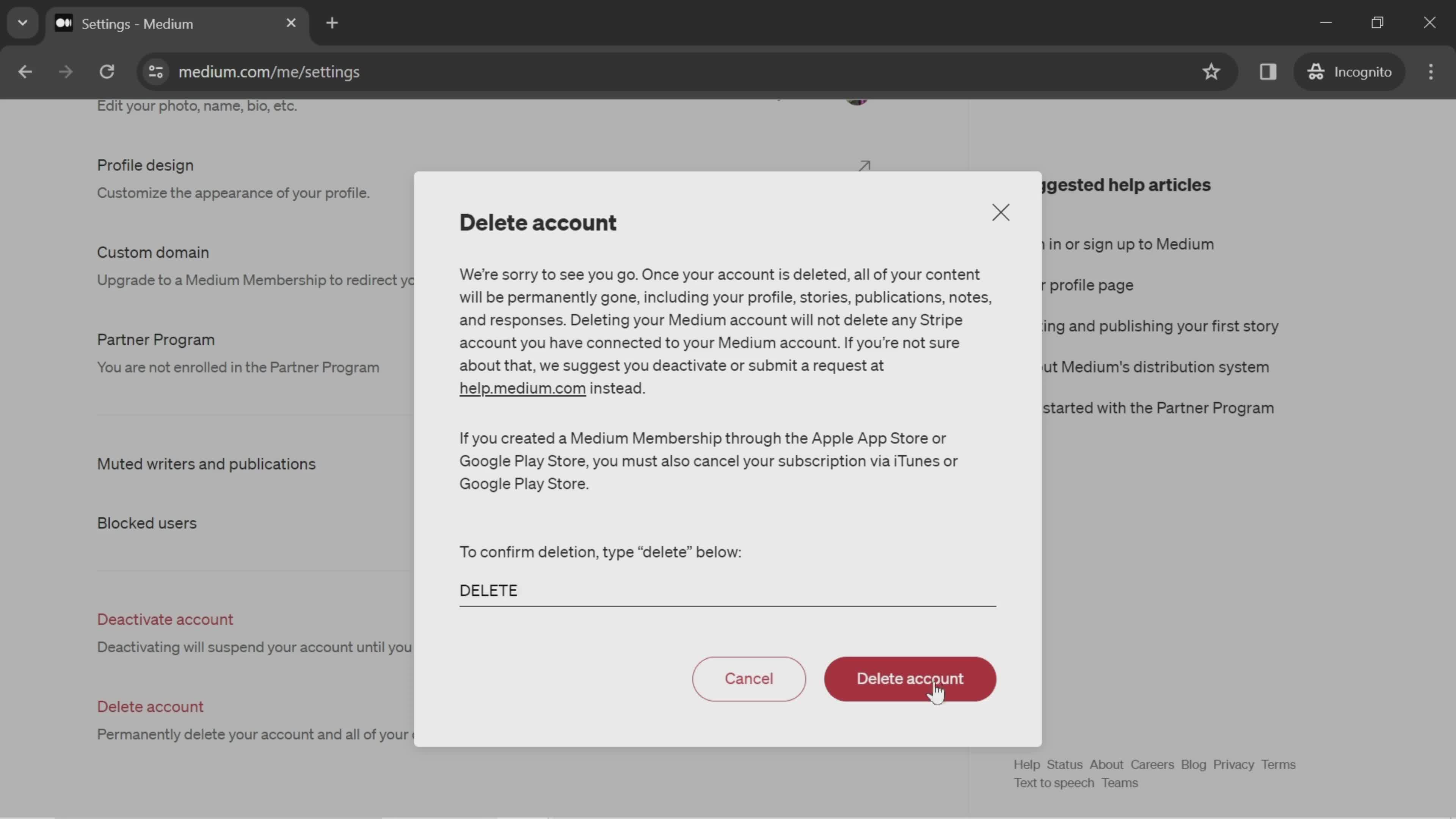The image size is (1456, 819).
Task: Click the Deactivate account link in settings
Action: tap(165, 619)
